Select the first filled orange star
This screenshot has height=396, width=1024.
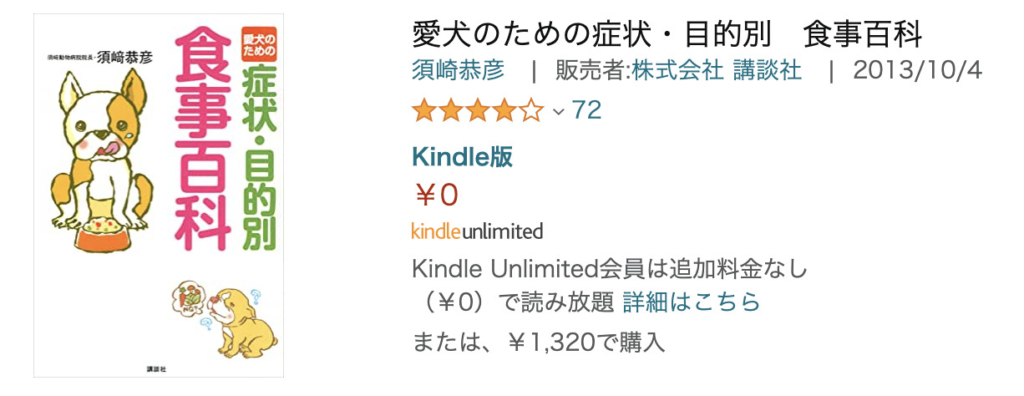424,110
